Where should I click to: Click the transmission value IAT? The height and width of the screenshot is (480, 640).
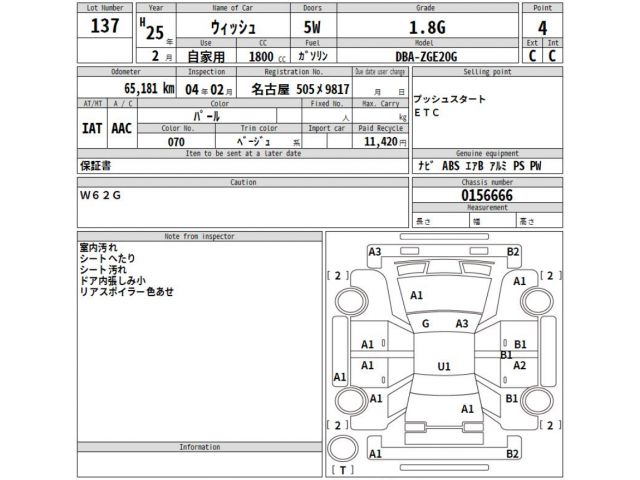tap(92, 128)
